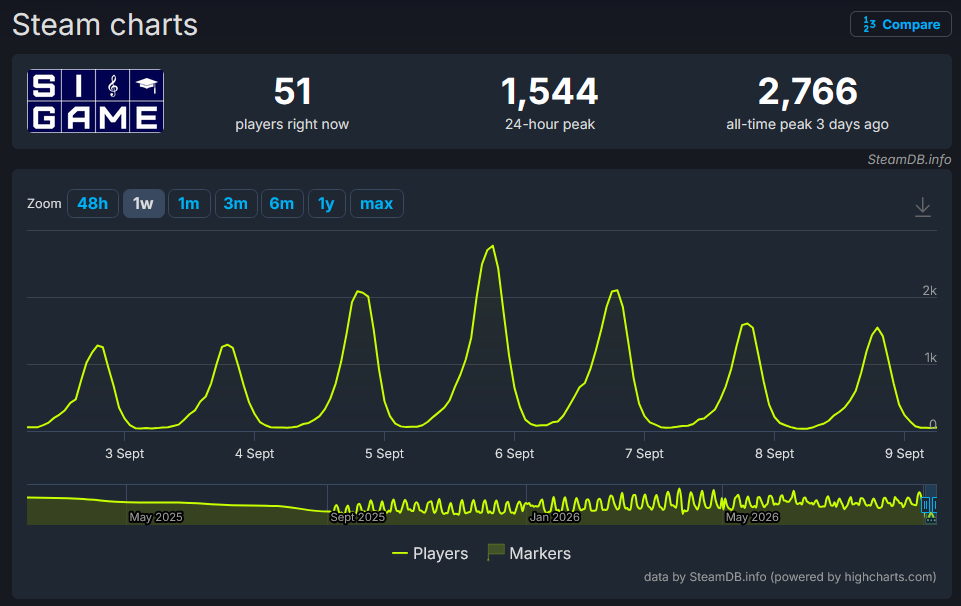Open highcharts.com data credit link
961x606 pixels.
(x=890, y=577)
